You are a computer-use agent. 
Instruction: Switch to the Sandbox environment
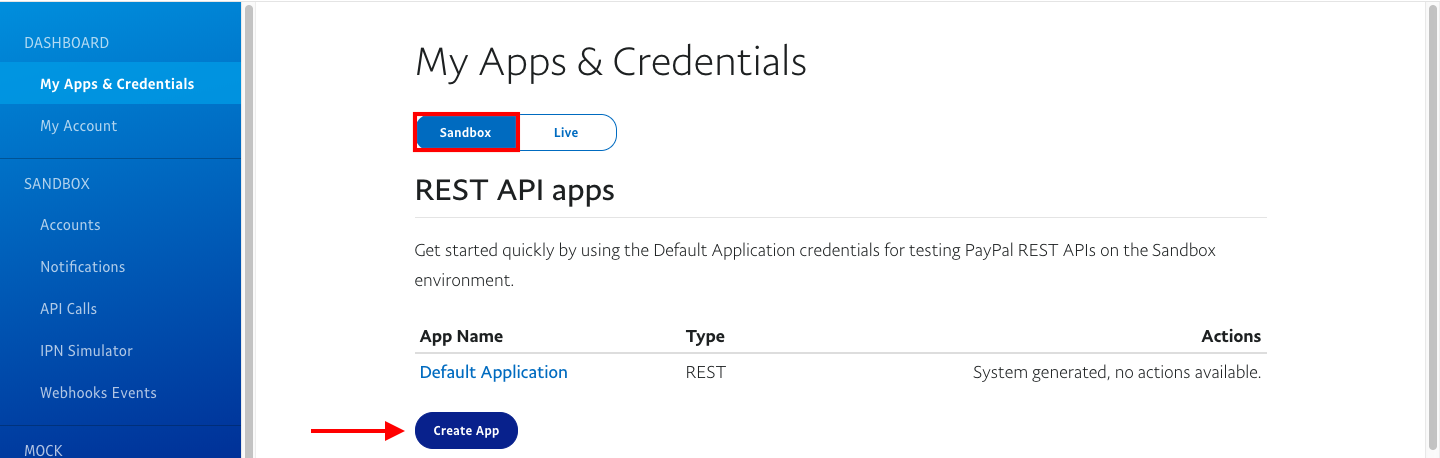[x=466, y=132]
